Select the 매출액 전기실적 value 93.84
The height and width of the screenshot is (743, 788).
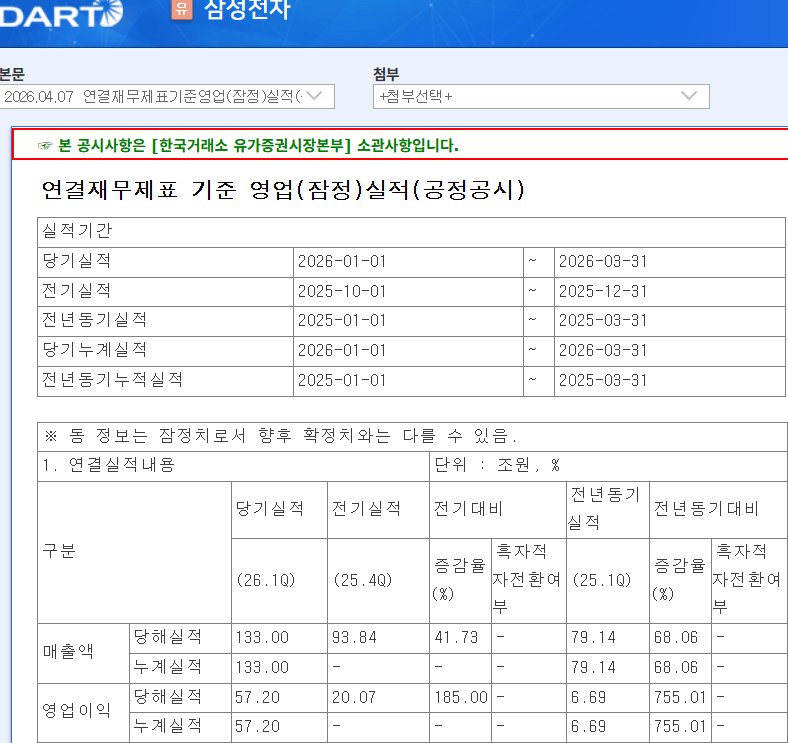pos(354,637)
